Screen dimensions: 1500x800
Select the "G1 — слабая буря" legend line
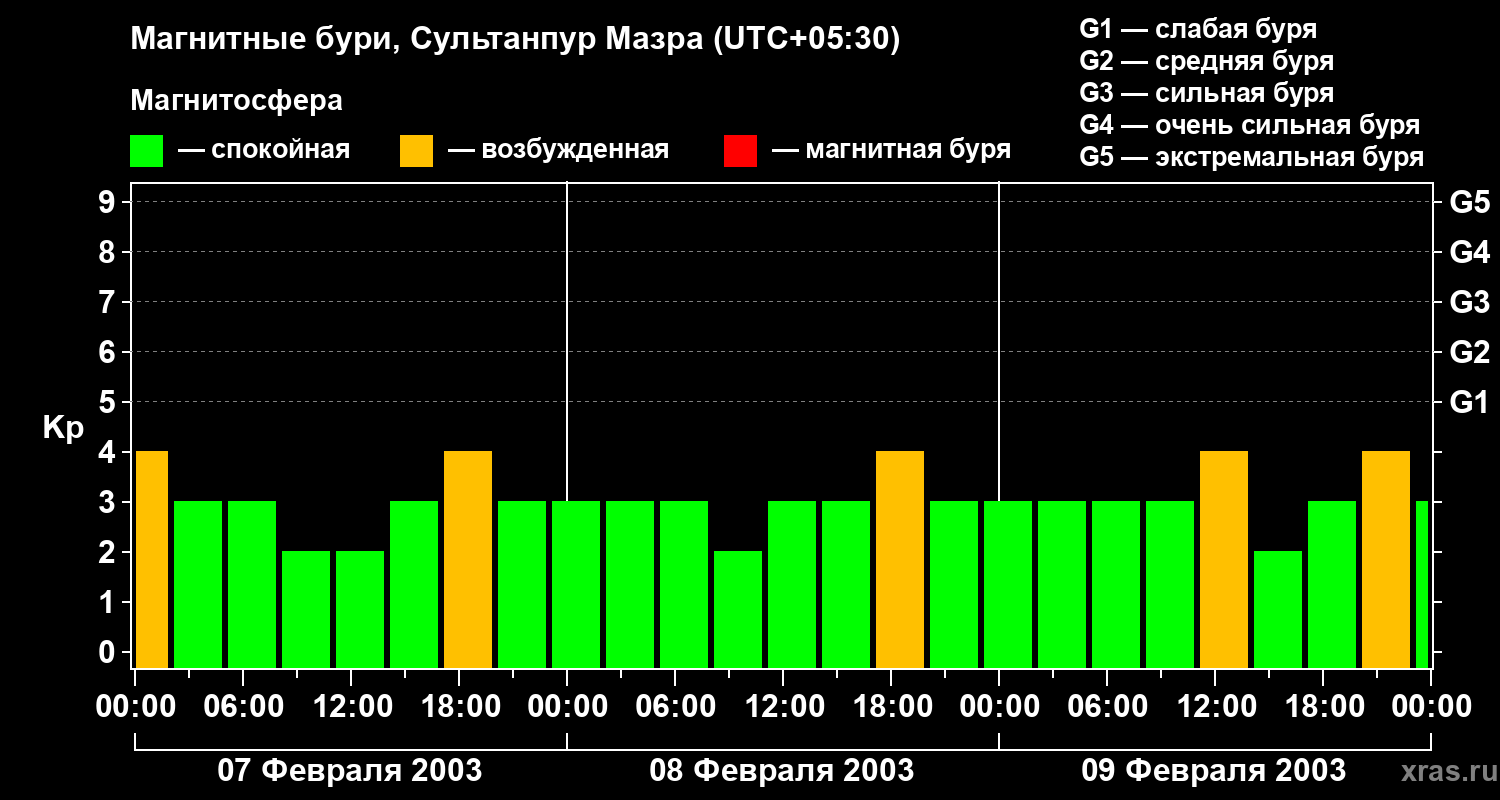[1198, 28]
